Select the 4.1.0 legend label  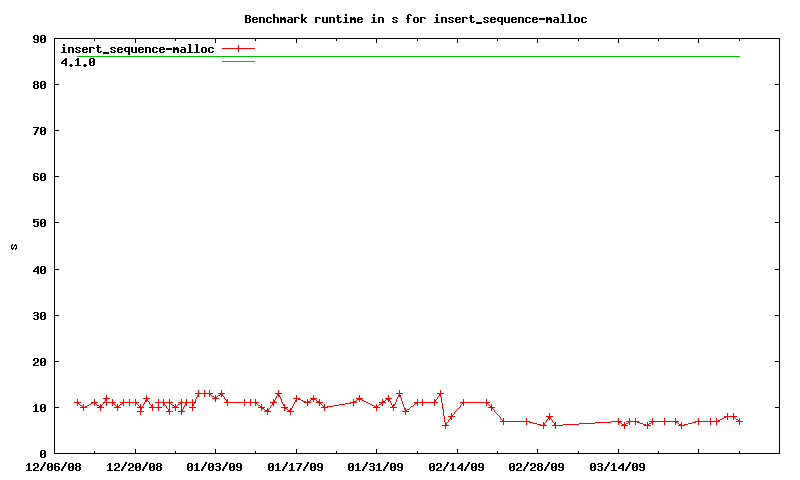coord(78,62)
